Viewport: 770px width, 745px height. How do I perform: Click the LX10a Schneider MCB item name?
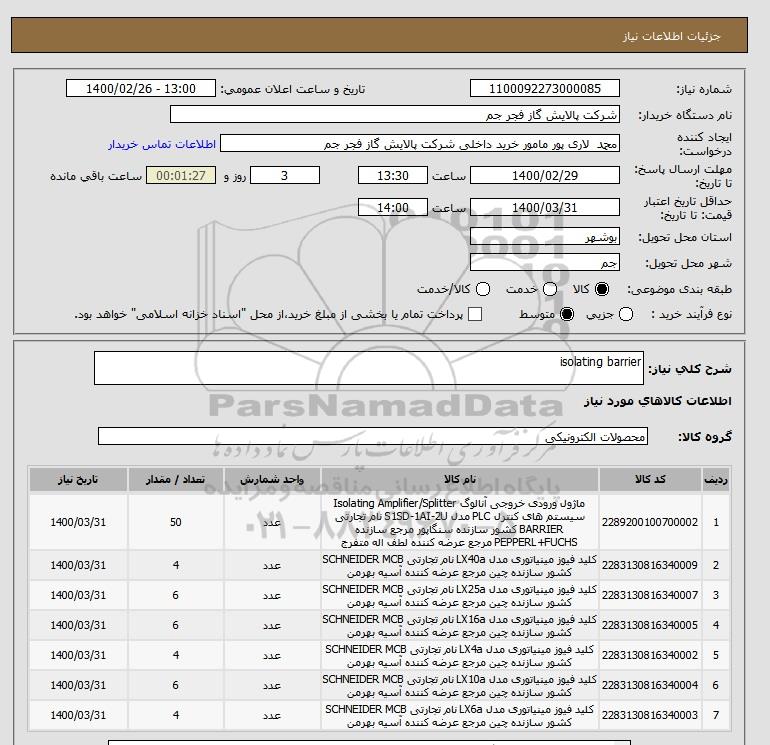point(460,686)
